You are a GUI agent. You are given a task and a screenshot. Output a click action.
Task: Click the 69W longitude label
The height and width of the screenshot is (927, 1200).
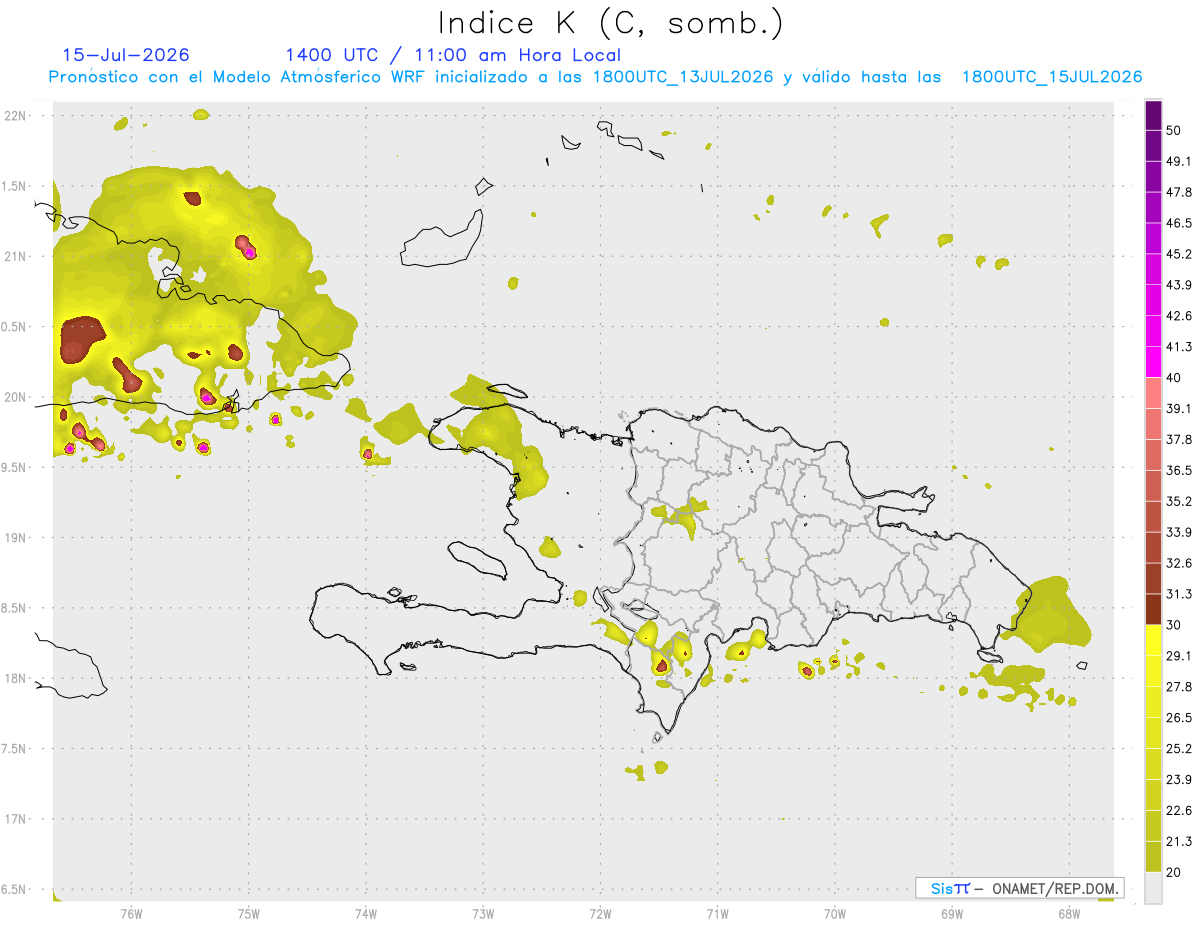point(951,914)
